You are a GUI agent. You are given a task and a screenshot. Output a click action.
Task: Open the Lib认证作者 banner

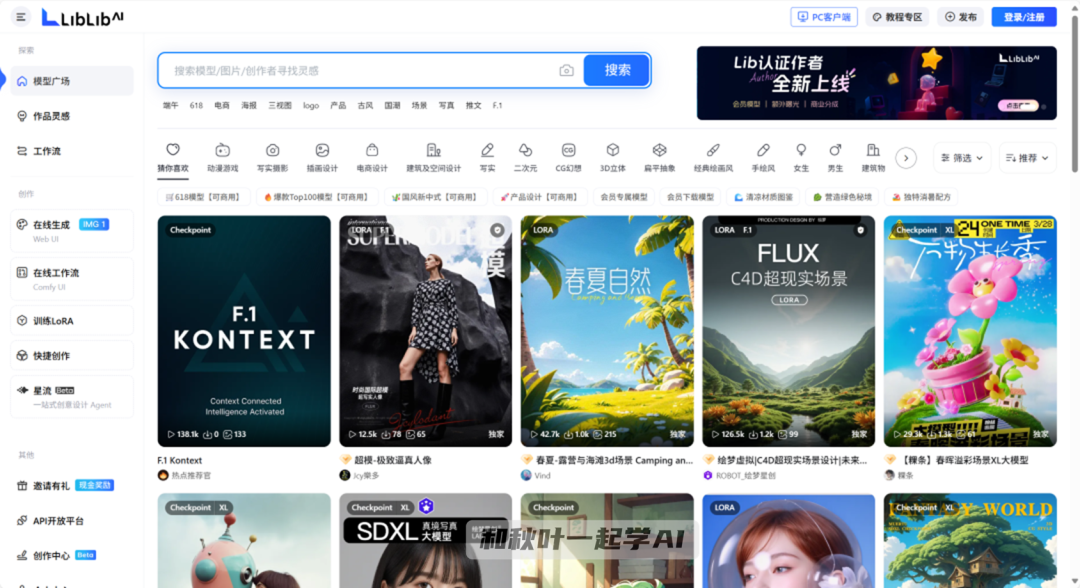point(876,83)
